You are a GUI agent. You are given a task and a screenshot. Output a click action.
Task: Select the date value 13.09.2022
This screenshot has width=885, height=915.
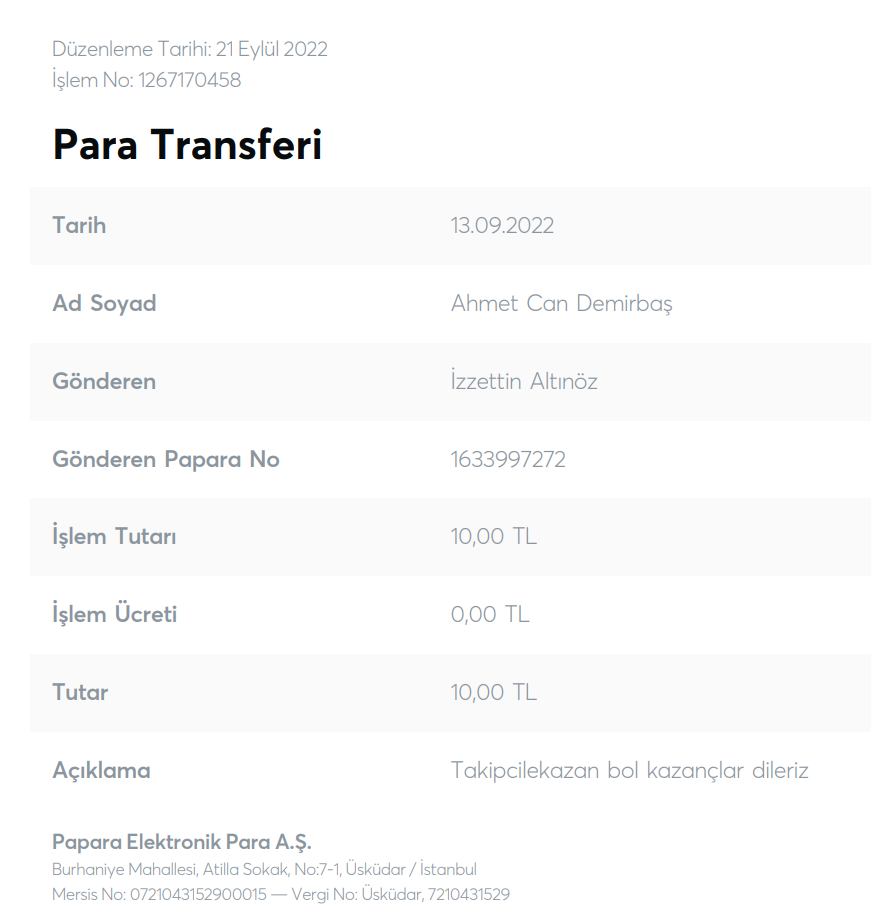point(502,225)
